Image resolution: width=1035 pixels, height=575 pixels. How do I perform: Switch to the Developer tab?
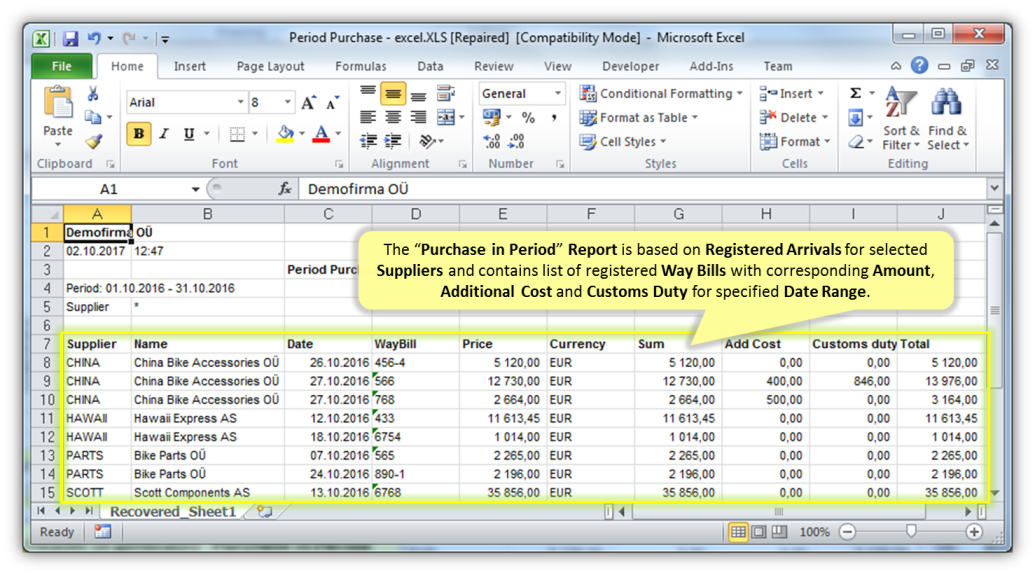tap(630, 66)
